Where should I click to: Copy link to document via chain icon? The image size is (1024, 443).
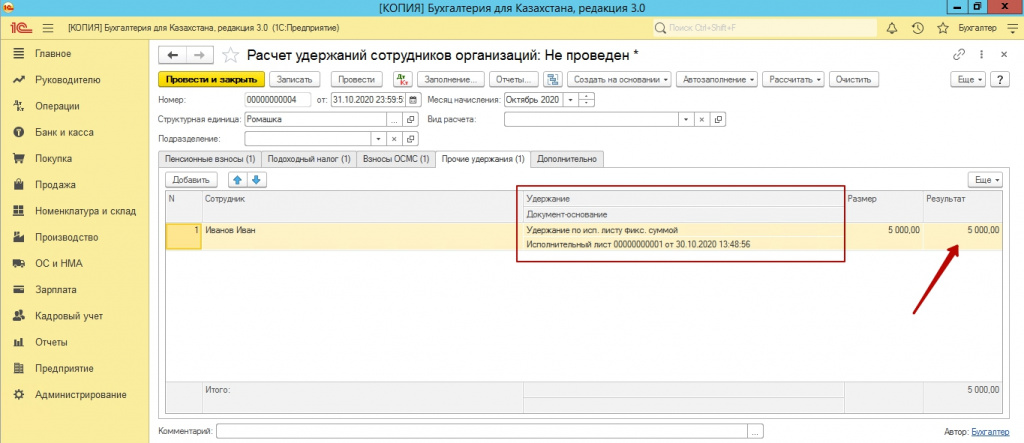click(x=959, y=55)
